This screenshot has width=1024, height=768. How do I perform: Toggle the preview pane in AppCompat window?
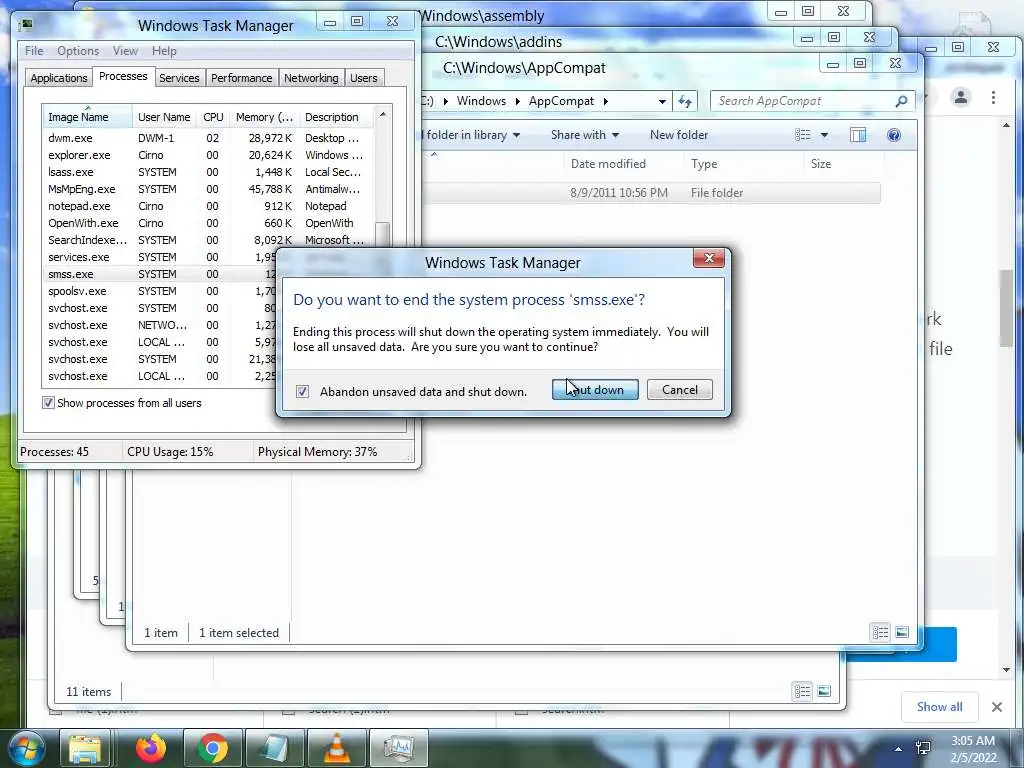(857, 135)
